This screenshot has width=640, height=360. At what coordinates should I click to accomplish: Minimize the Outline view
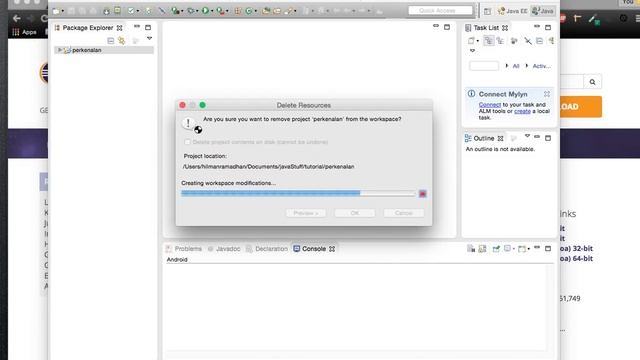[x=537, y=137]
